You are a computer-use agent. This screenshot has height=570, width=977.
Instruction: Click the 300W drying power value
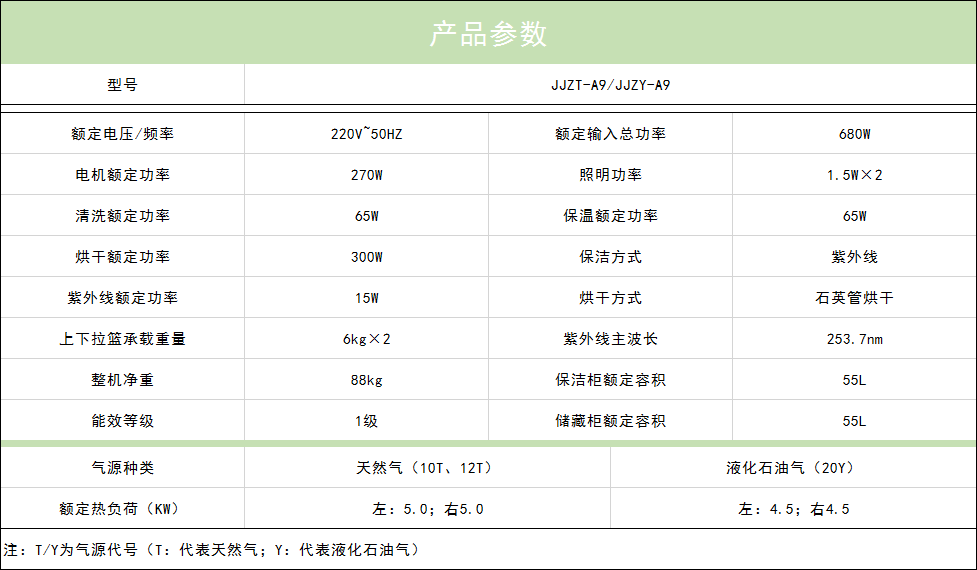click(x=366, y=257)
